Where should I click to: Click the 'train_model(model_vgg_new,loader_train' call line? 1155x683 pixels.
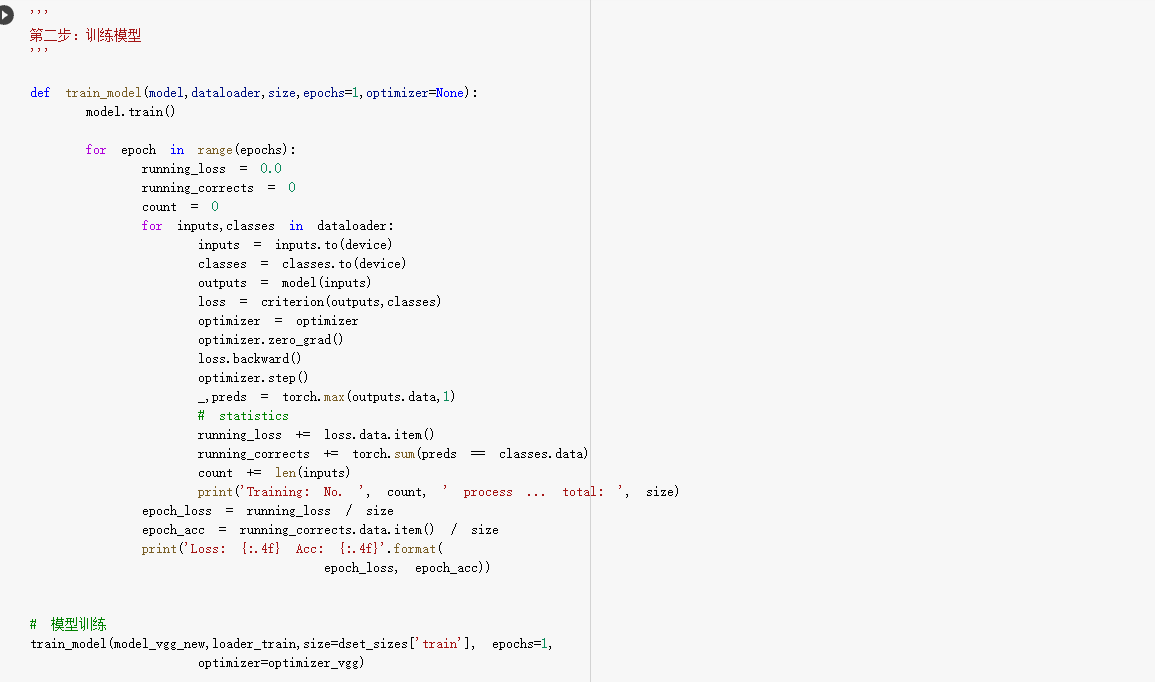click(x=291, y=644)
